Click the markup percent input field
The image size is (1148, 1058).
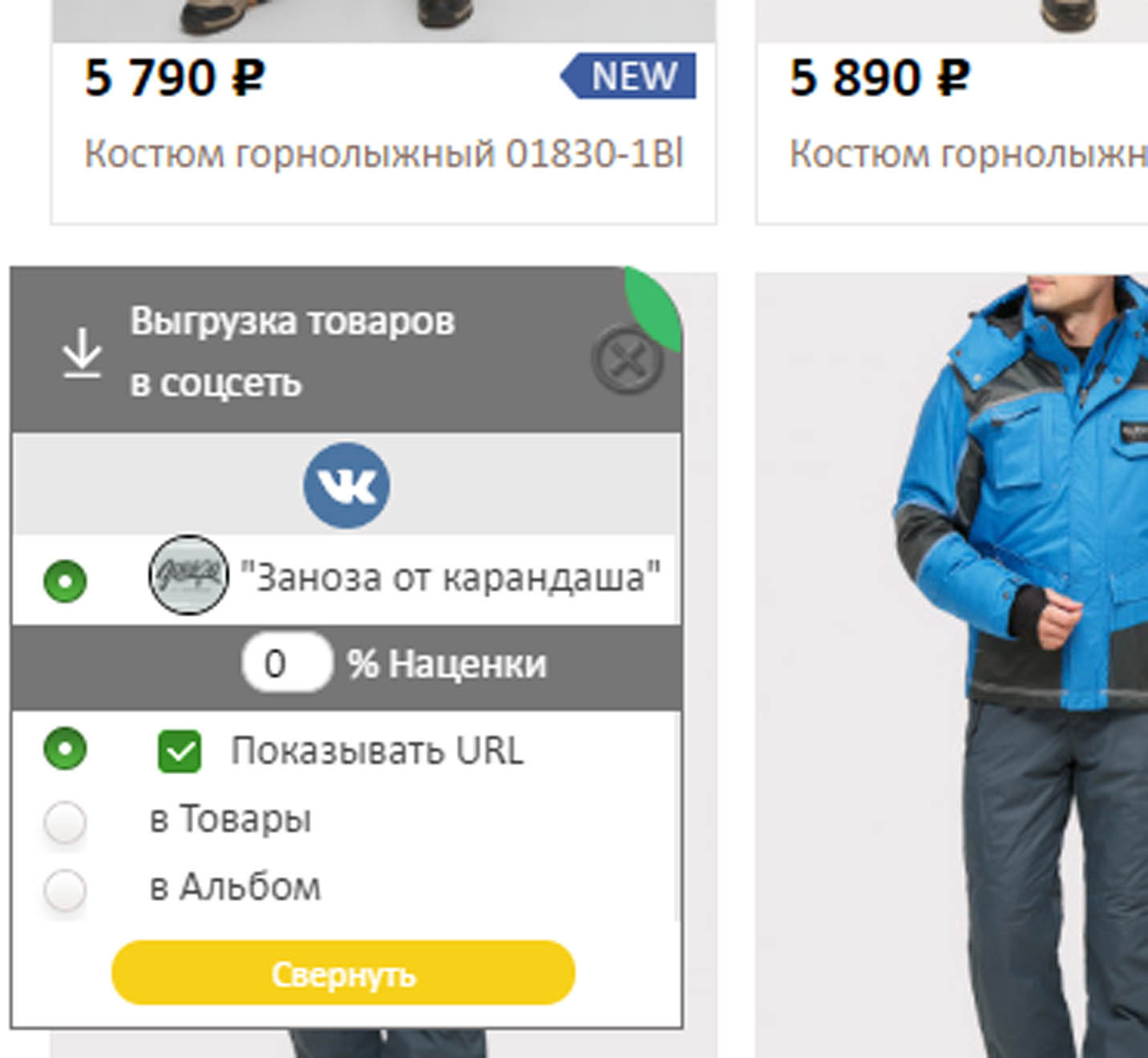[x=287, y=663]
